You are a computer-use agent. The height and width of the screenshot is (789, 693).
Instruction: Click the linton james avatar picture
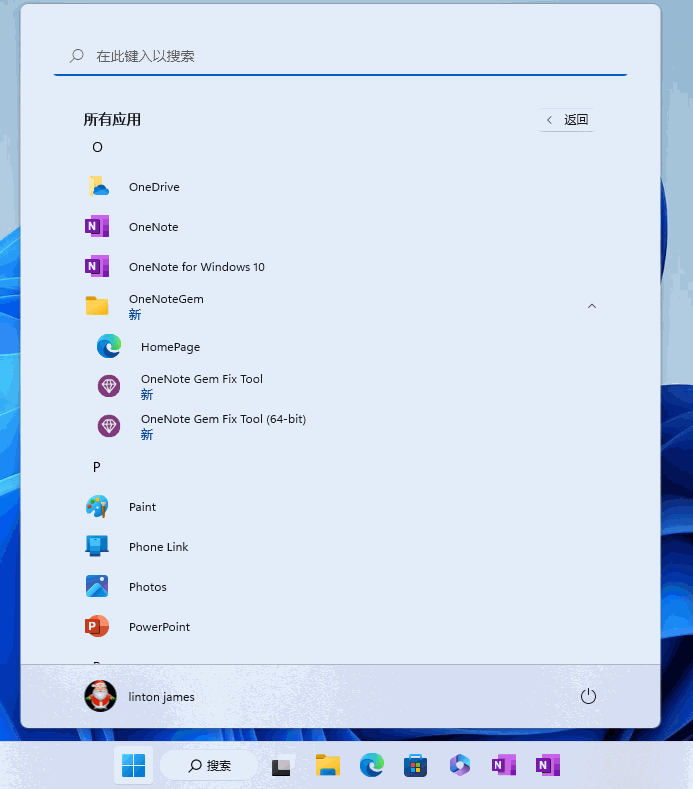(x=100, y=696)
